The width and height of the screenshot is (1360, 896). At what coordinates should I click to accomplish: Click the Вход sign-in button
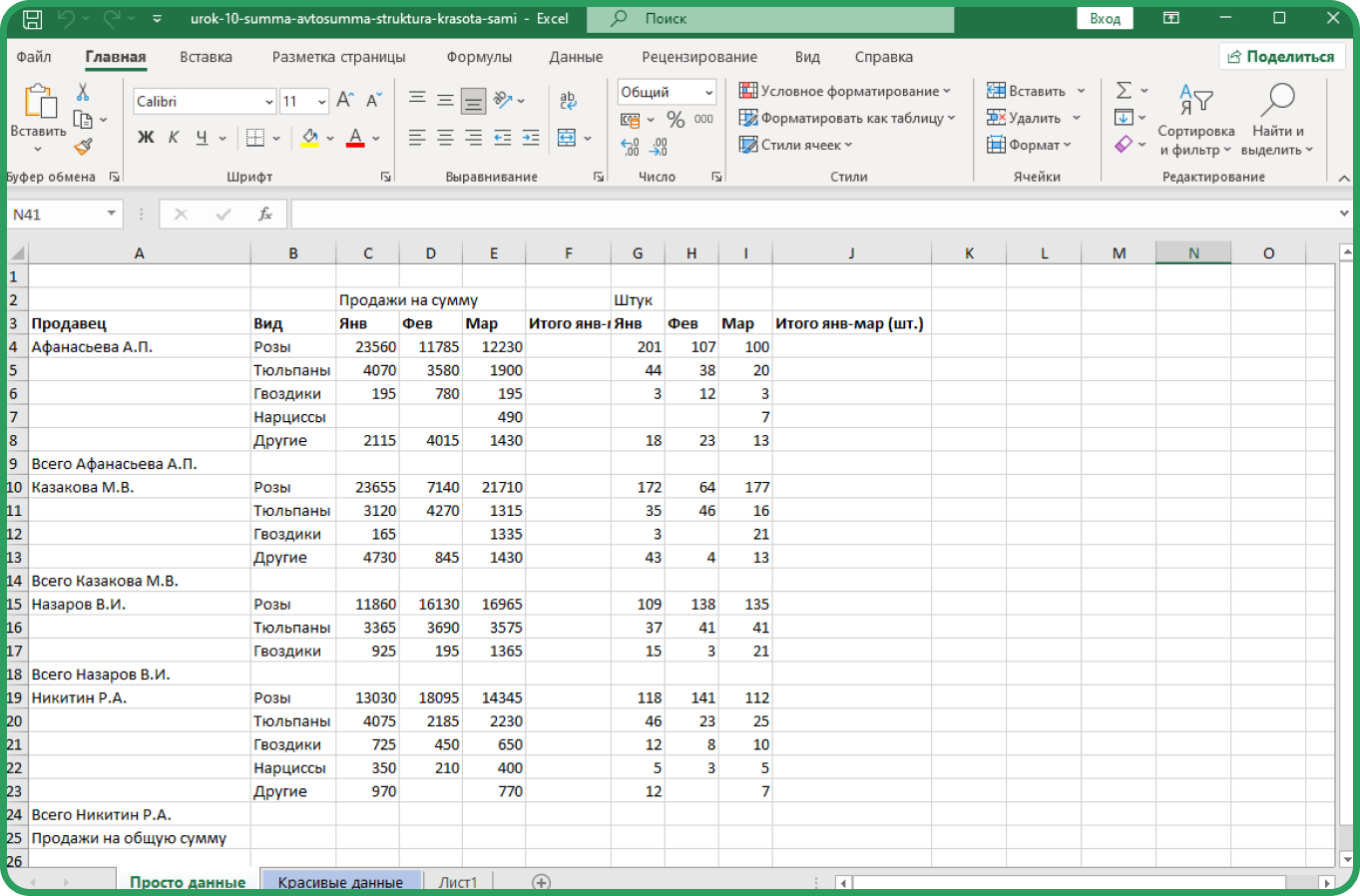click(x=1105, y=18)
